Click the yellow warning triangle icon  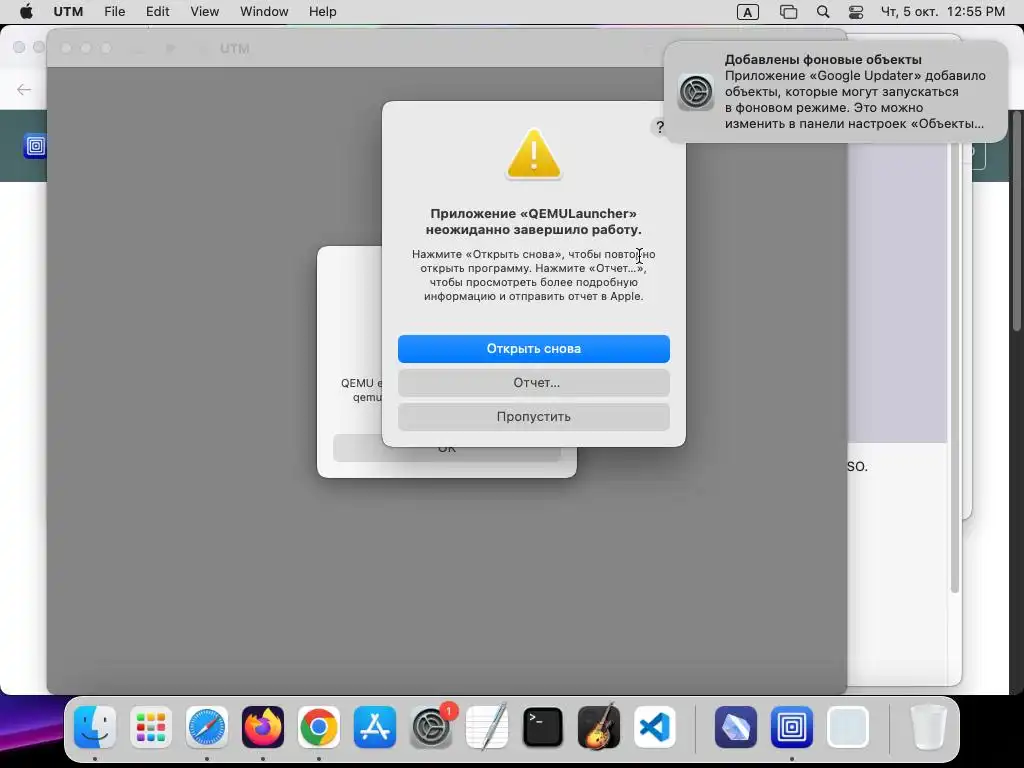534,154
